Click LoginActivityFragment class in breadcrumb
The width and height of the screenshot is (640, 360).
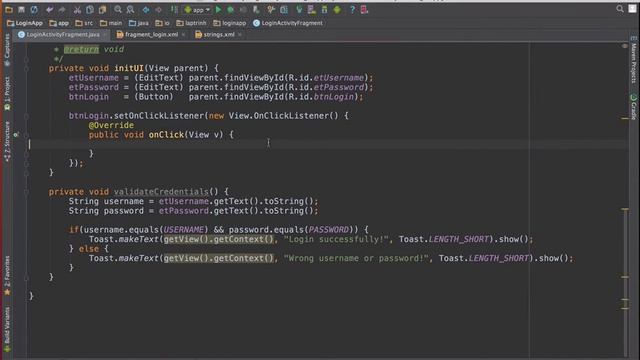tap(288, 23)
